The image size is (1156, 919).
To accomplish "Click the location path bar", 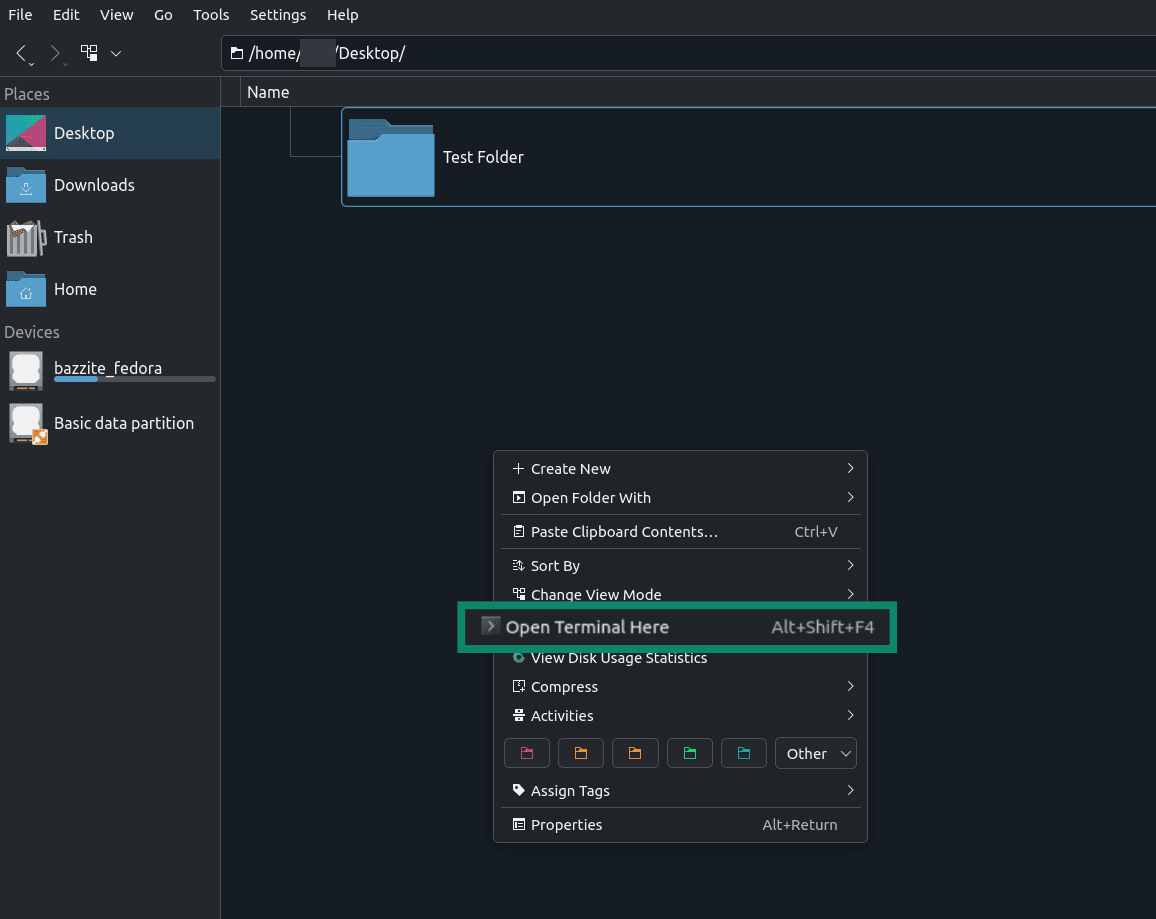I will 689,53.
